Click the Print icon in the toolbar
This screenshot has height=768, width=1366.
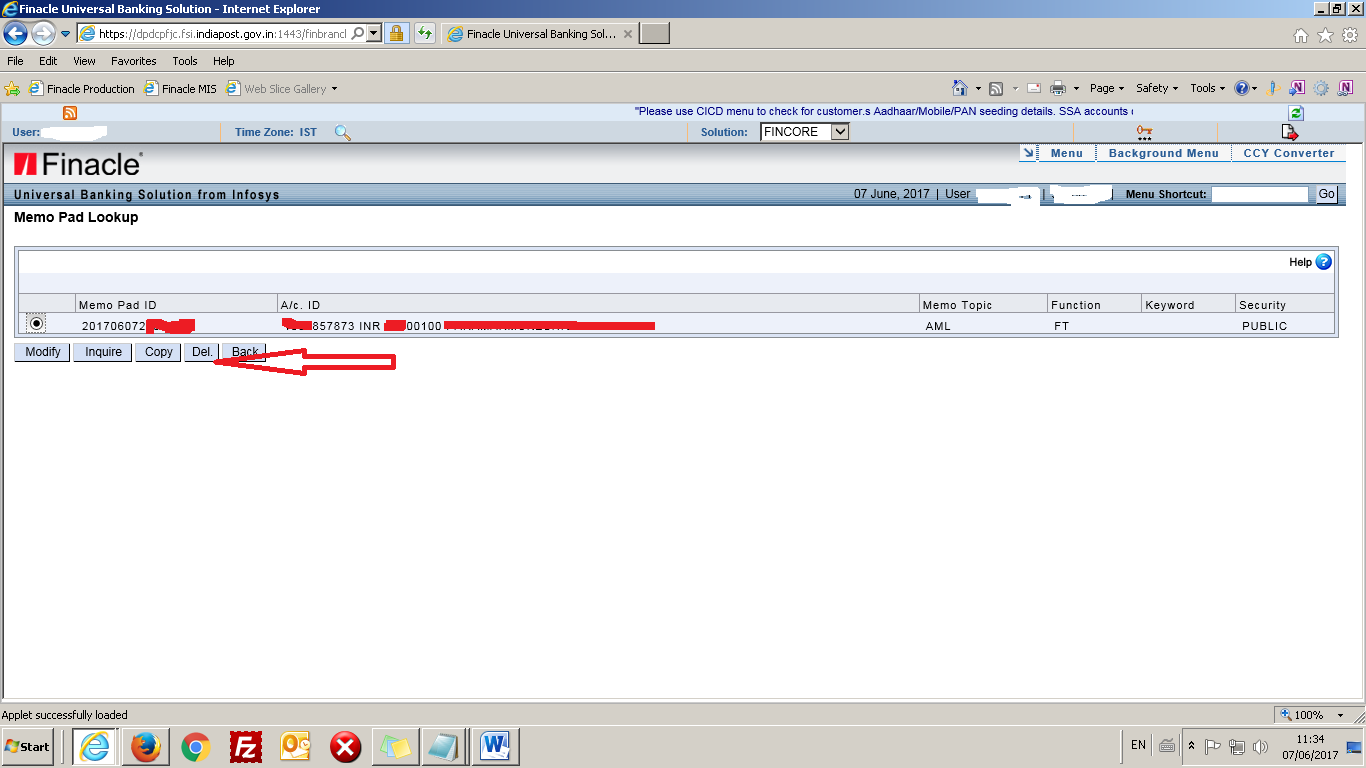[x=1057, y=88]
